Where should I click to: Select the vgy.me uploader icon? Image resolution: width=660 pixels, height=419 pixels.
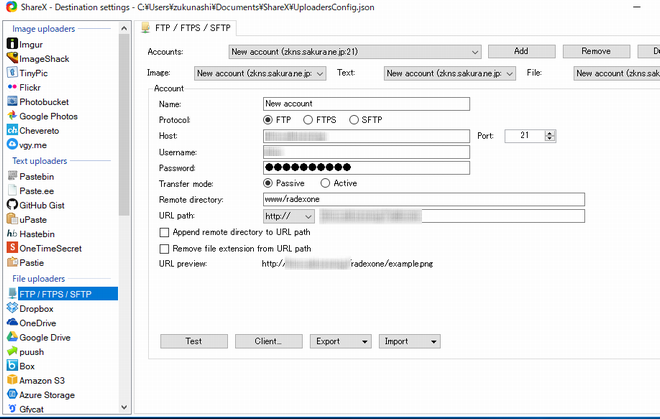click(12, 144)
